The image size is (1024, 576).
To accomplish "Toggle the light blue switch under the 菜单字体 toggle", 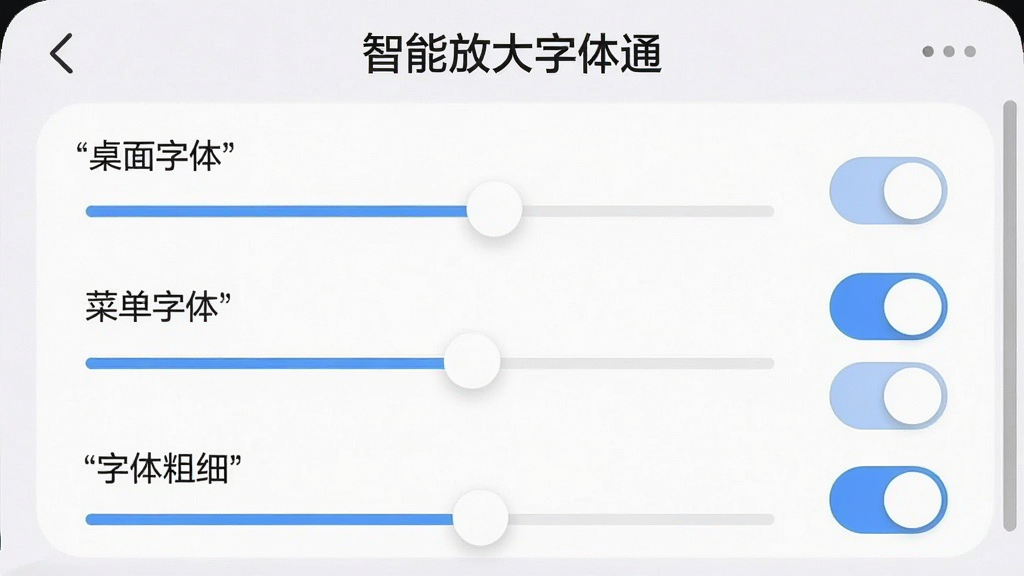I will point(888,396).
